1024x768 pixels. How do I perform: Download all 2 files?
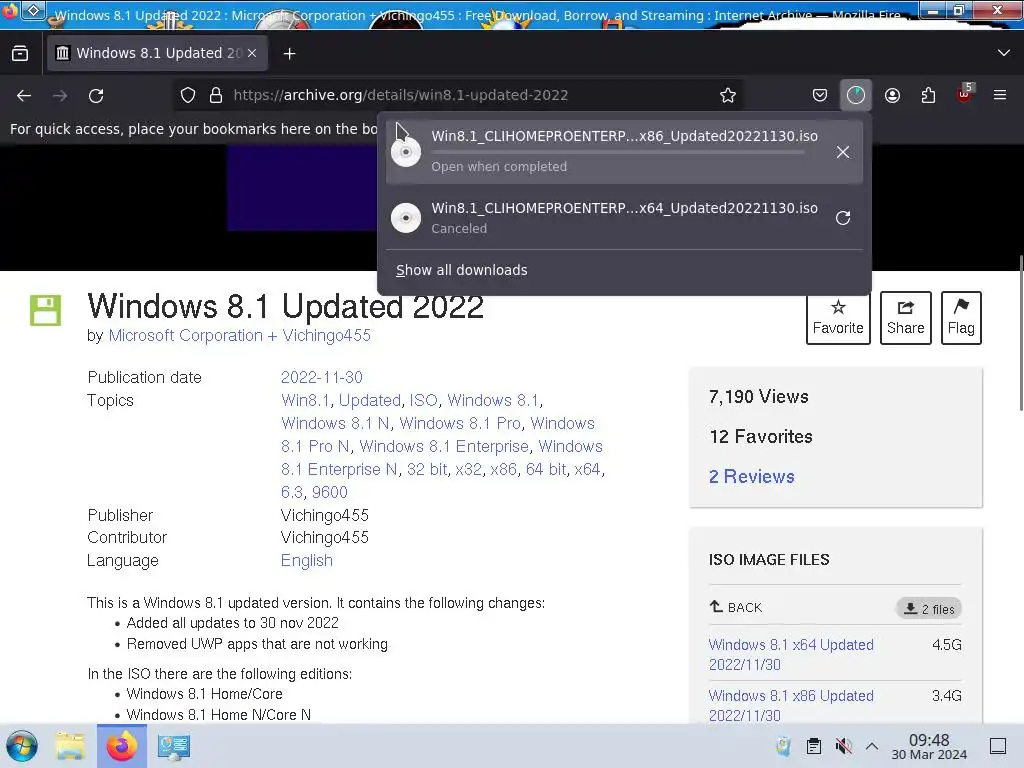coord(929,609)
